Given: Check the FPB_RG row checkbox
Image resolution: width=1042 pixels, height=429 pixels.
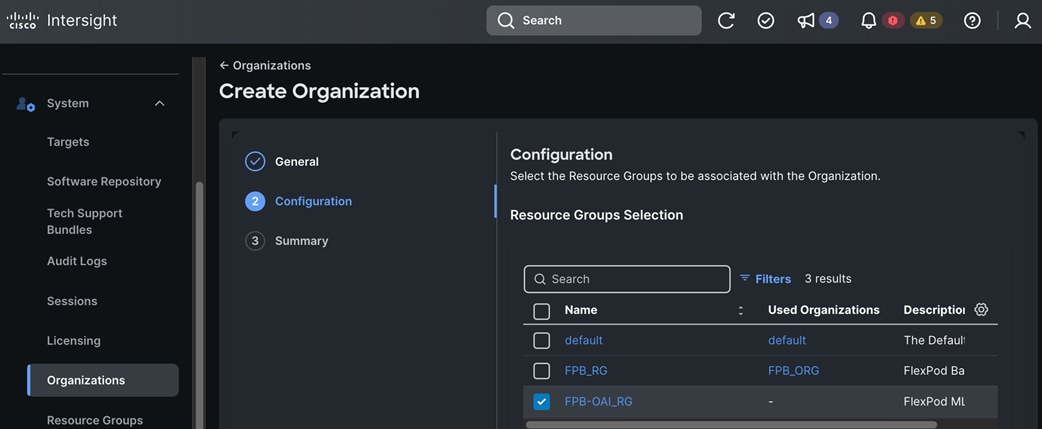Looking at the screenshot, I should [542, 371].
